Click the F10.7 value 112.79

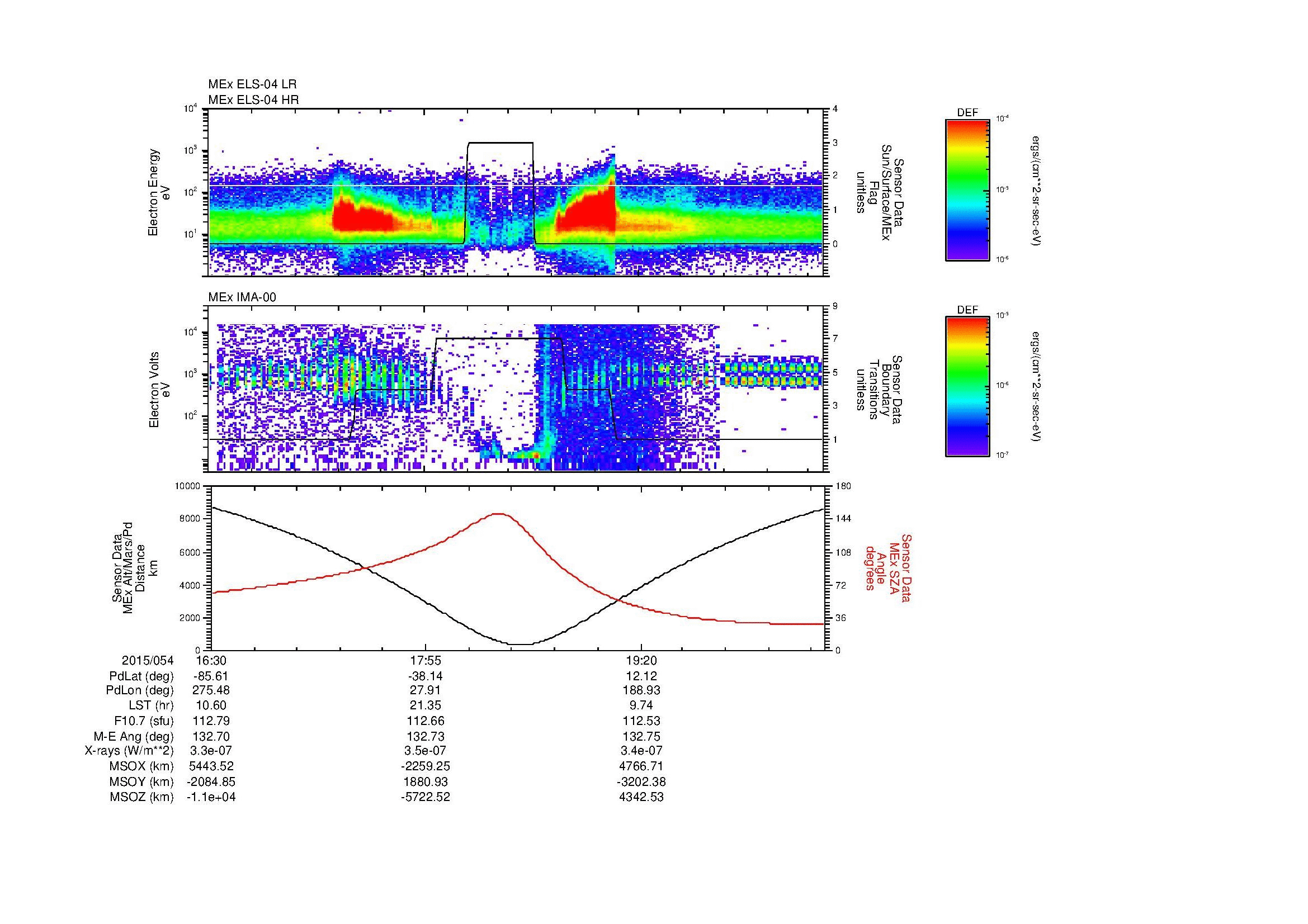tap(211, 721)
